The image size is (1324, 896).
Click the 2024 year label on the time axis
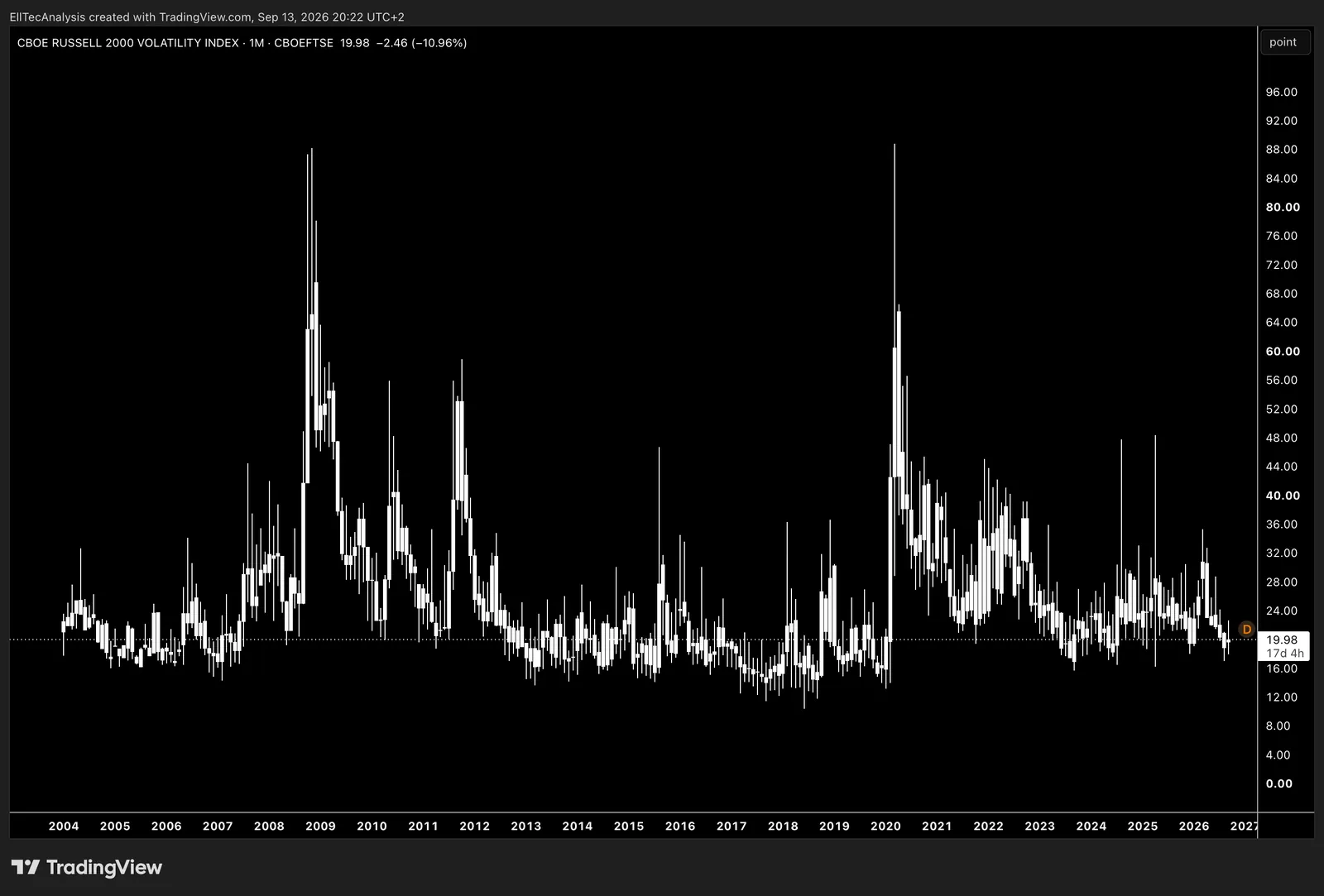1091,826
